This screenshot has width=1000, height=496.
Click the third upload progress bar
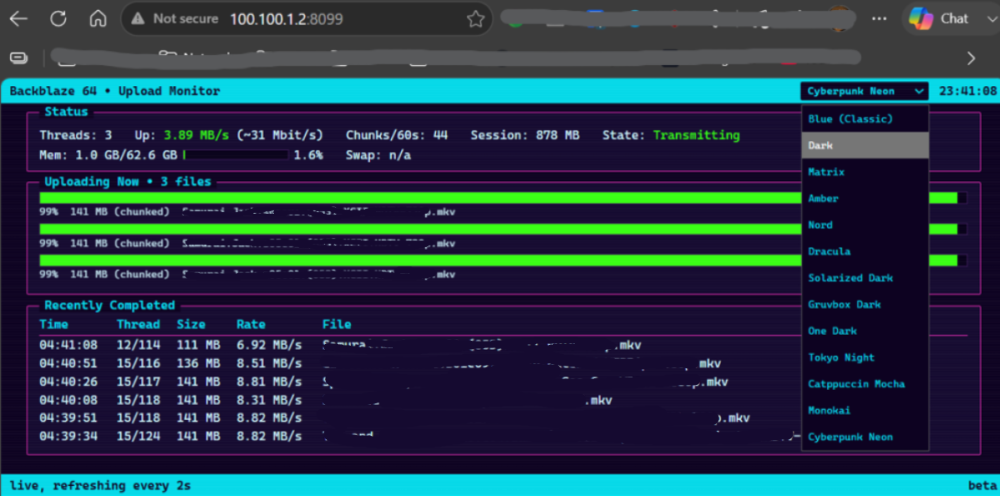(503, 260)
